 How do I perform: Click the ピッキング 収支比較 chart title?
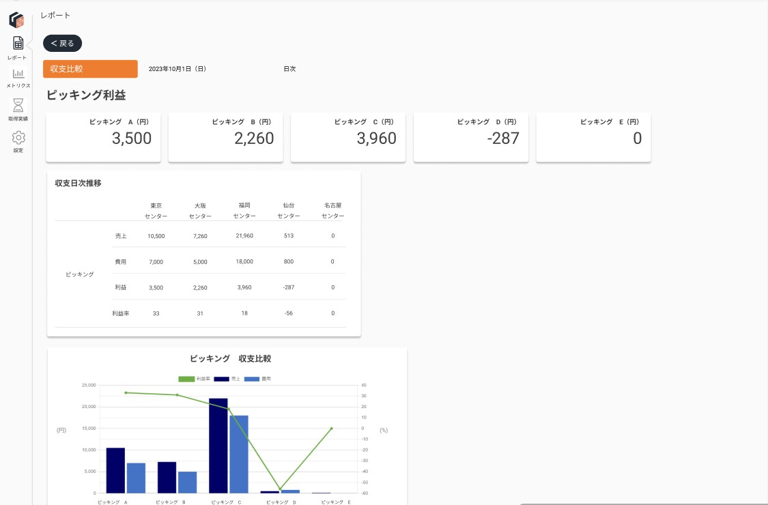[230, 359]
